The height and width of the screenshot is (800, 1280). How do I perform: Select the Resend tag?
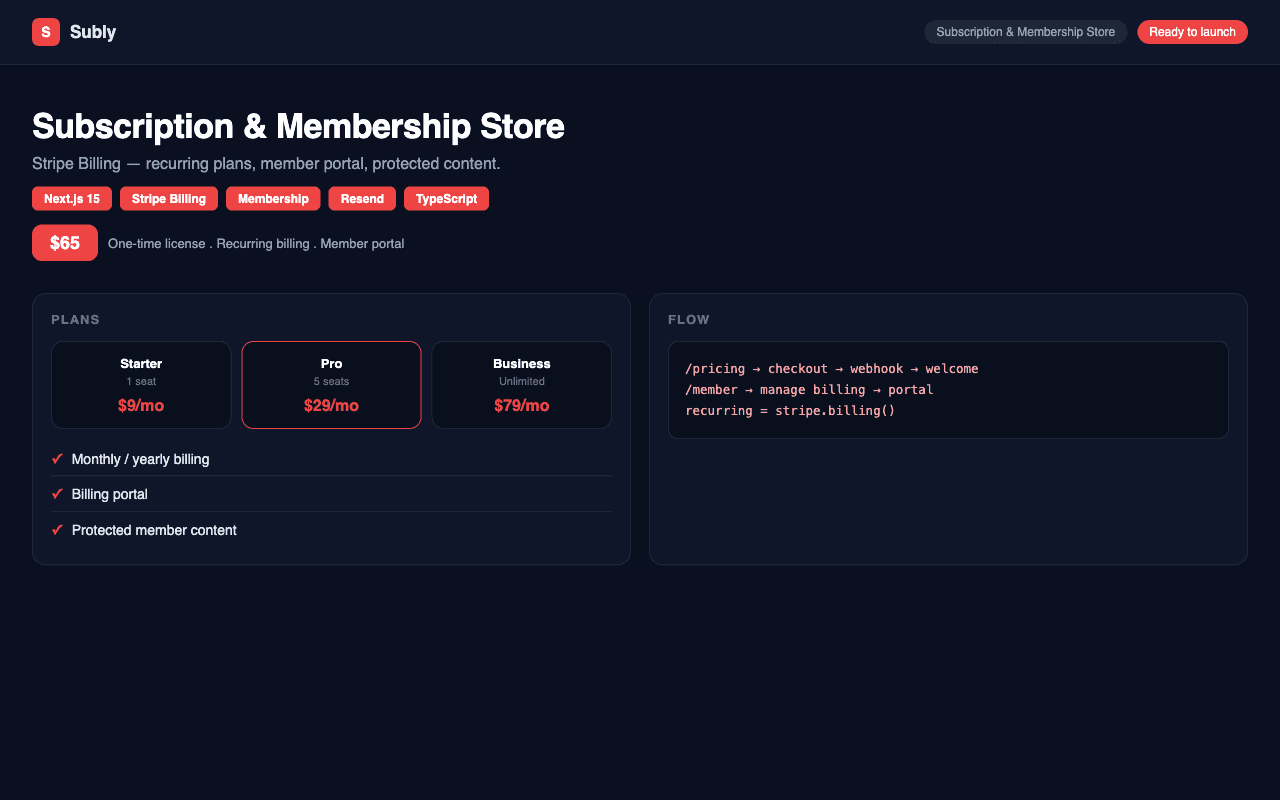tap(362, 199)
